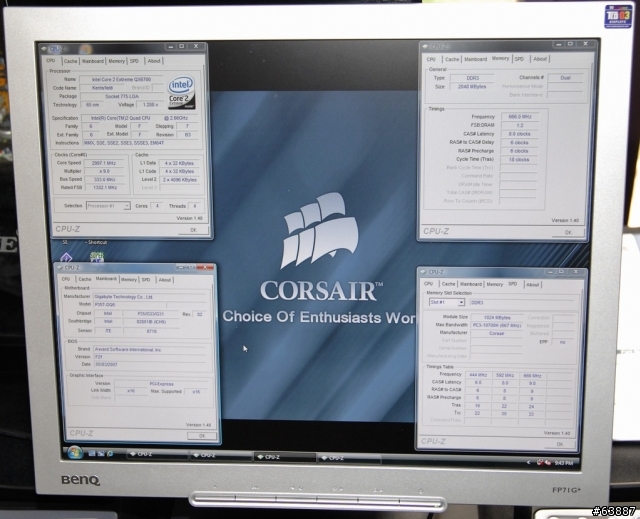The image size is (640, 519).
Task: Open the Windows Start orb
Action: 75,452
